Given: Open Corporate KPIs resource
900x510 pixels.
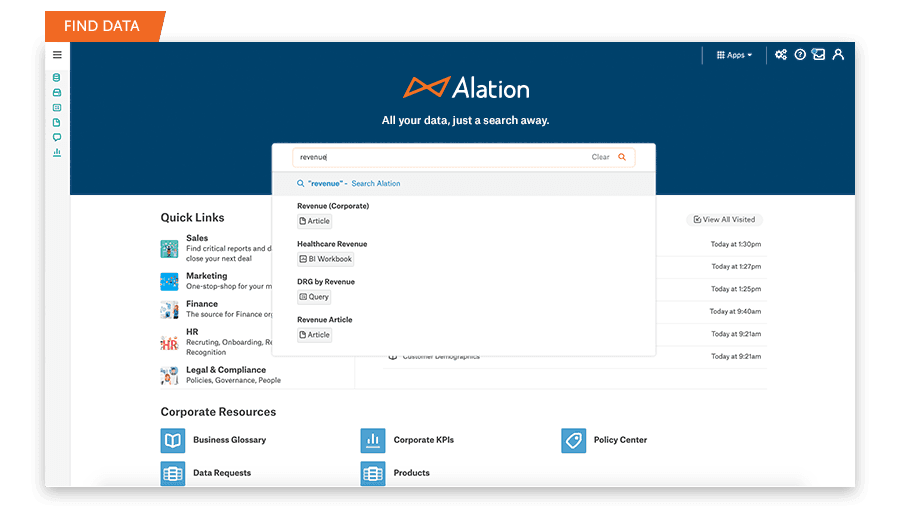Looking at the screenshot, I should 424,440.
